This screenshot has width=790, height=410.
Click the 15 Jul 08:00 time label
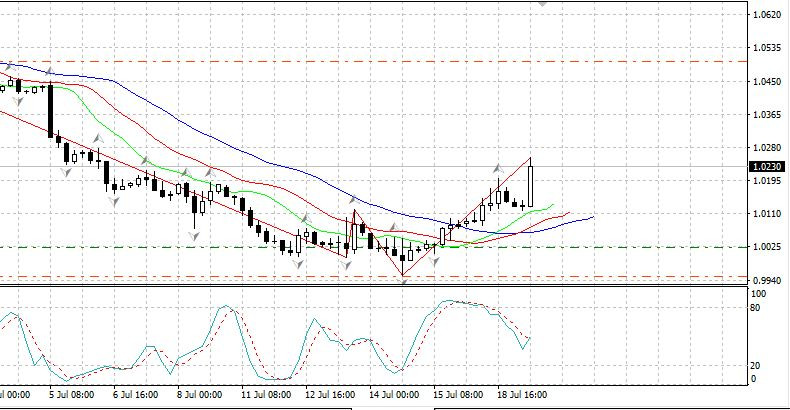point(458,394)
